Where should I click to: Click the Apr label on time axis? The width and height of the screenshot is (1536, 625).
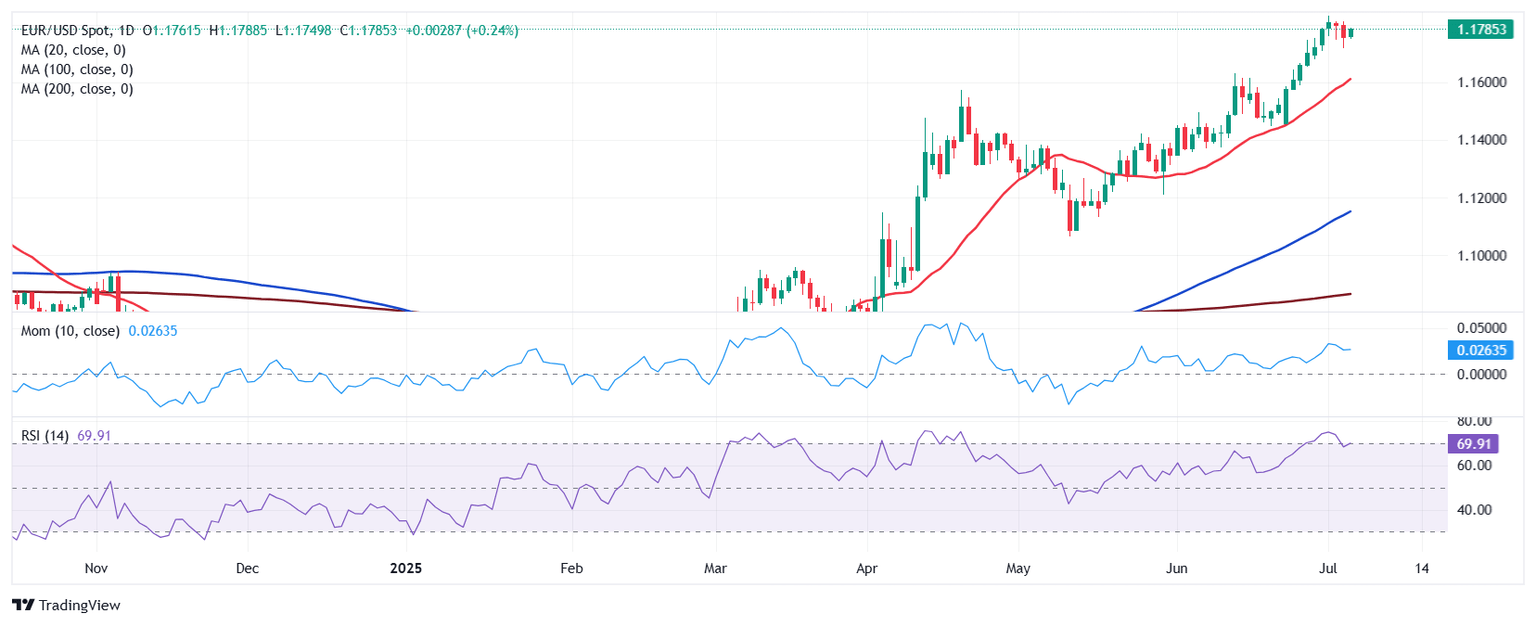point(867,569)
